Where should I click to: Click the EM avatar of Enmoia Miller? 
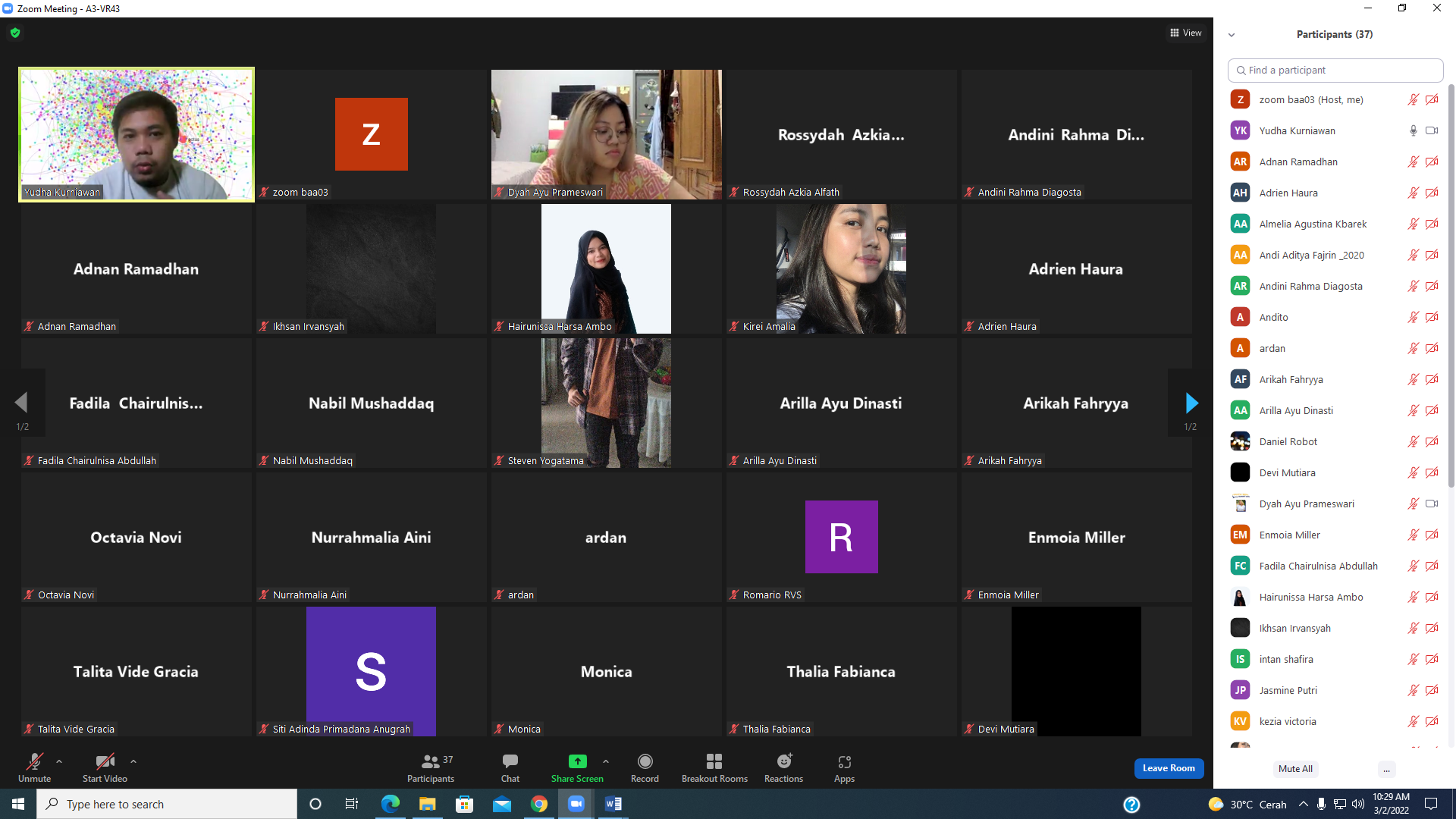tap(1241, 535)
